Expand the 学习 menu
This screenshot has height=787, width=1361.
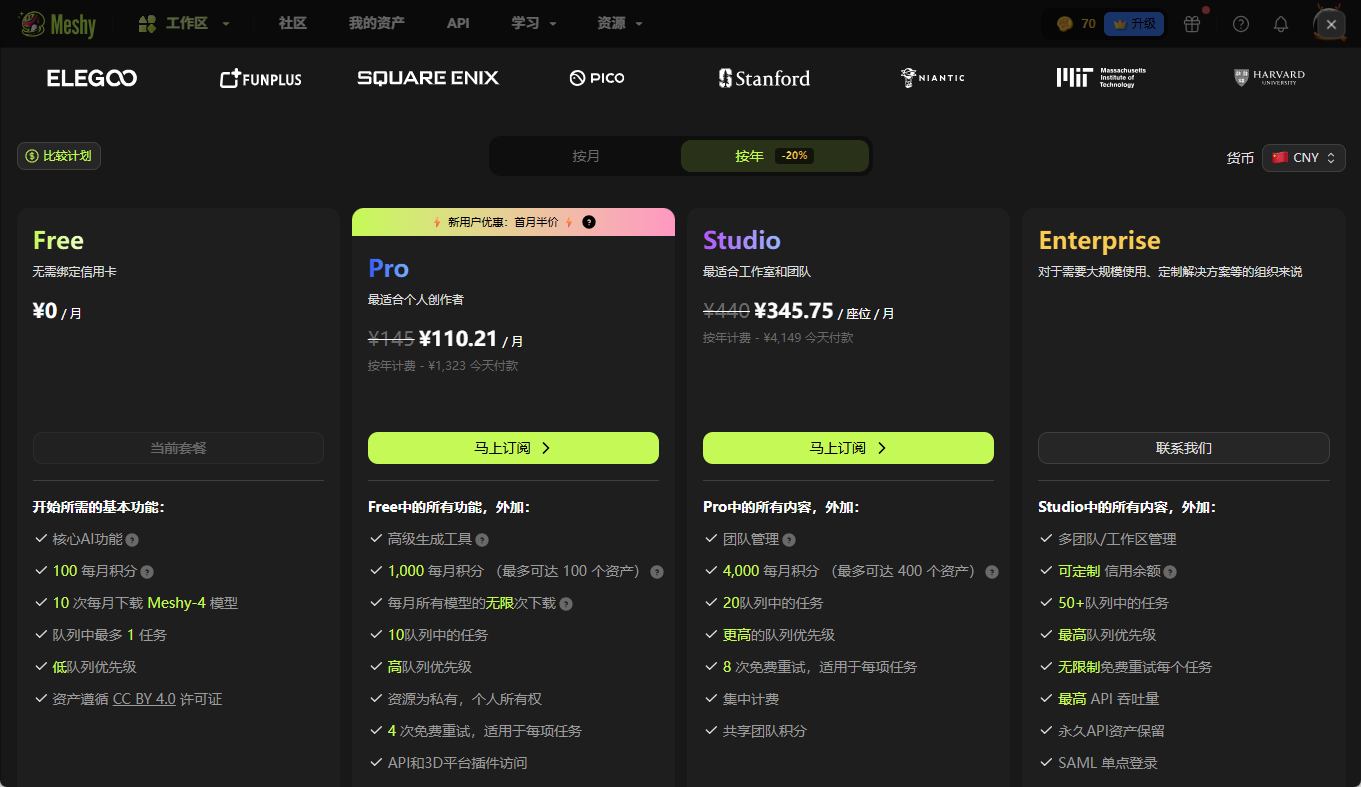534,23
